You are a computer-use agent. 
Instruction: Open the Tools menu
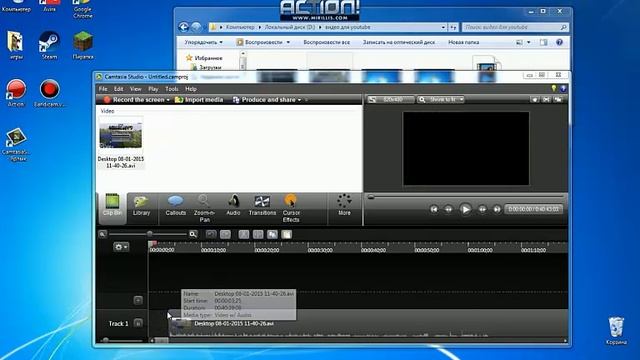[171, 89]
